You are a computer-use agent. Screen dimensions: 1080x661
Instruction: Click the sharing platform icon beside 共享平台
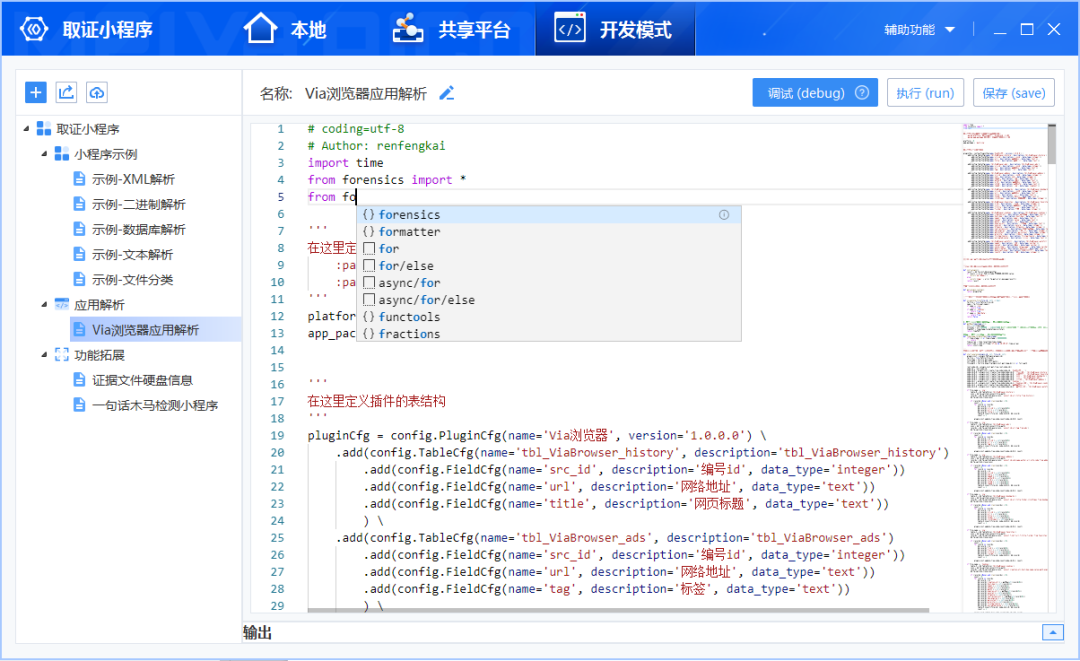click(x=408, y=28)
